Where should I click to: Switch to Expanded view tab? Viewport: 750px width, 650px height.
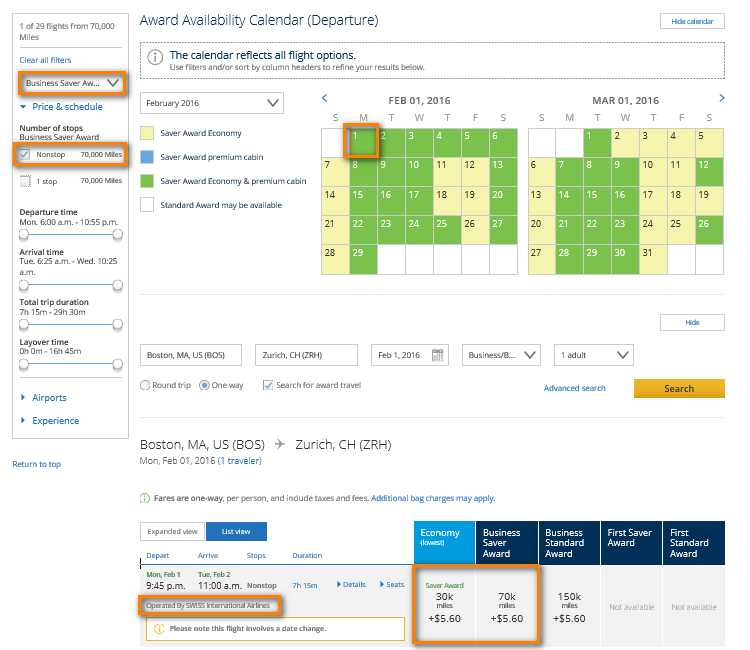click(x=172, y=532)
